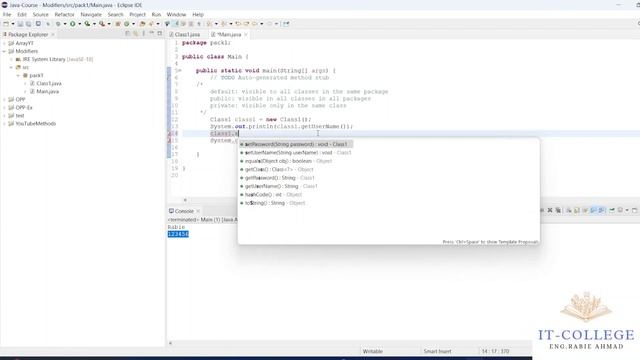Switch to the Class1.java editor tab
Screen dimensions: 640x360
tap(184, 35)
